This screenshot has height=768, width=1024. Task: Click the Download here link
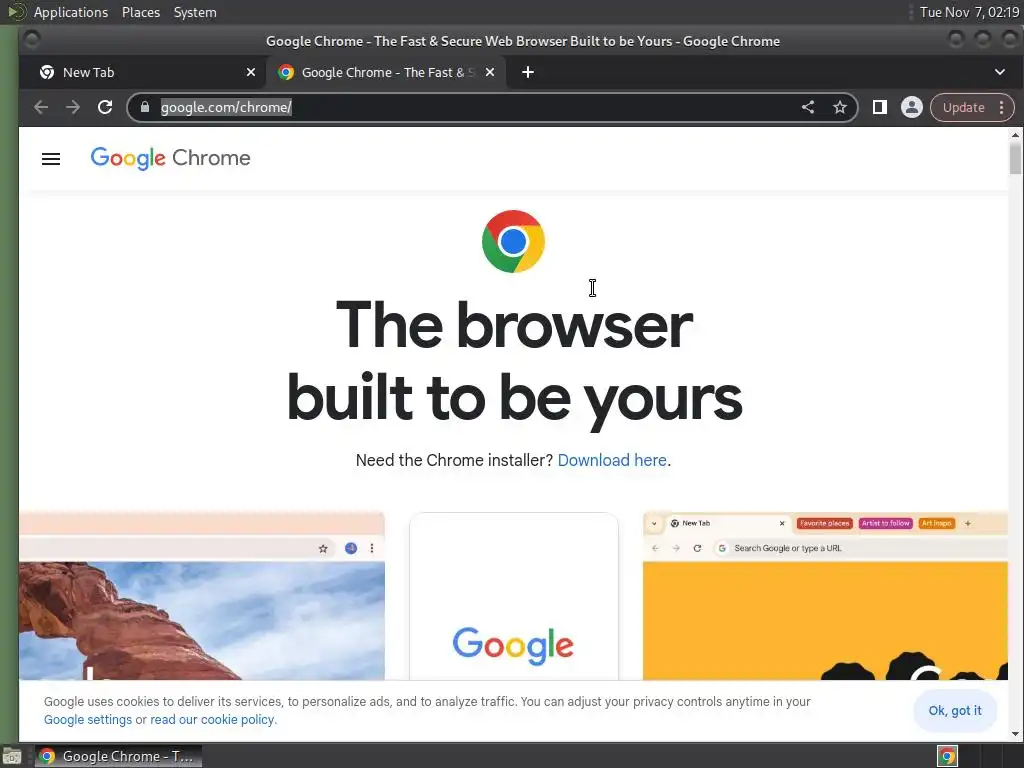coord(612,460)
